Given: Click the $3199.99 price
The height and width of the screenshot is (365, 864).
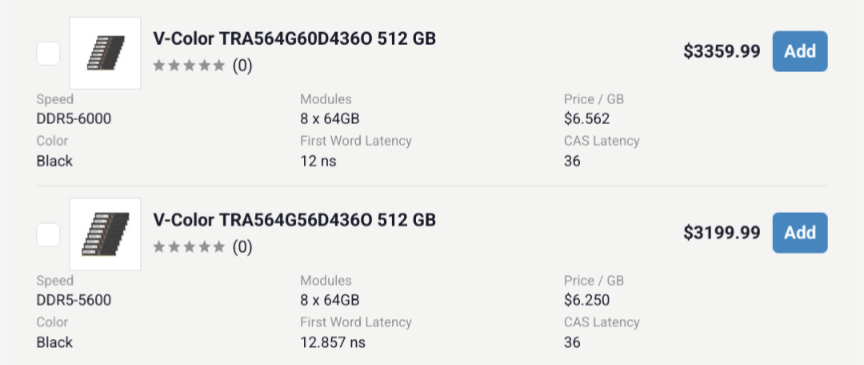Looking at the screenshot, I should [x=722, y=233].
